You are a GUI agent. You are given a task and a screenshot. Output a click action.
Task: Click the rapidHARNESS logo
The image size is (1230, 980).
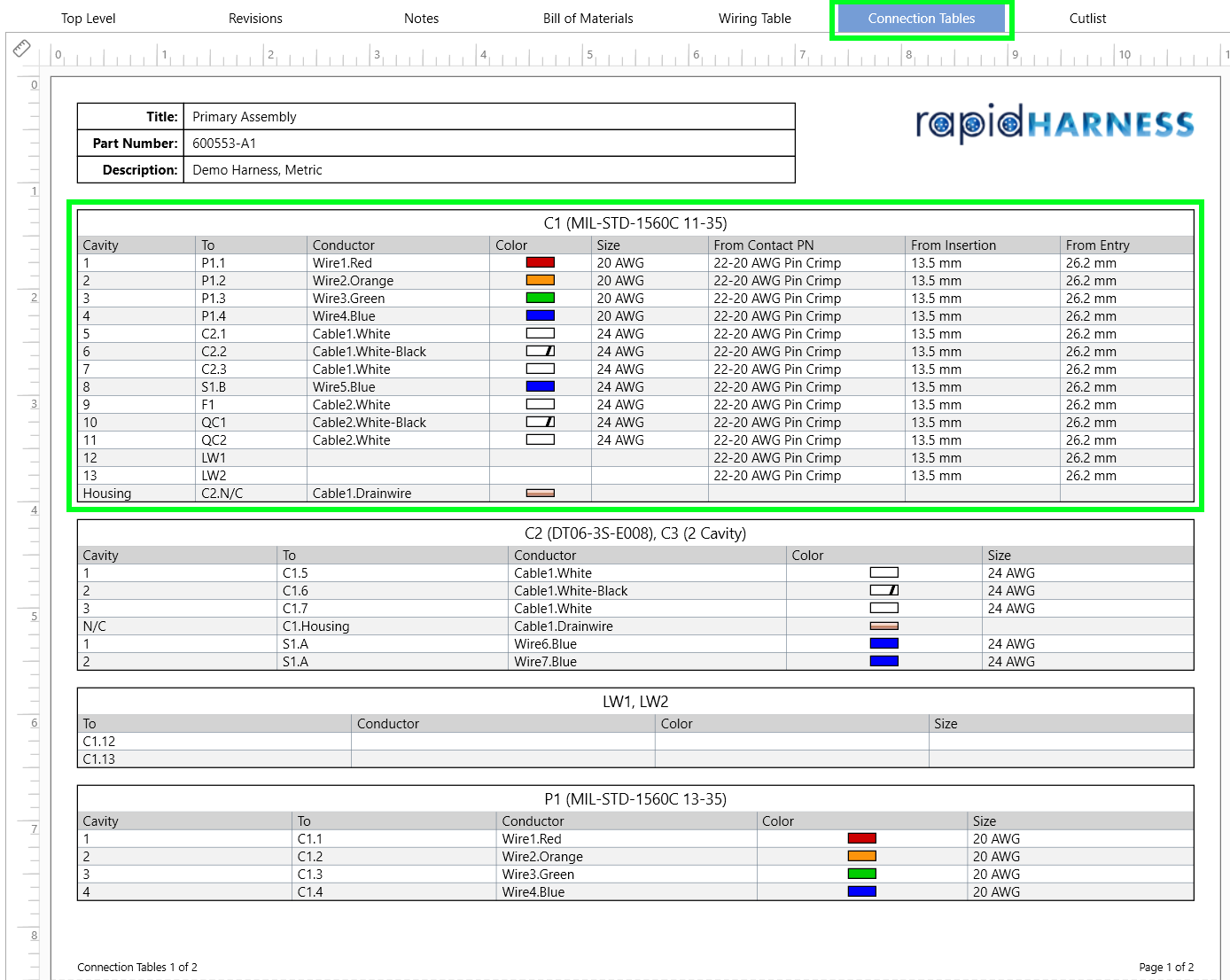pyautogui.click(x=1055, y=124)
